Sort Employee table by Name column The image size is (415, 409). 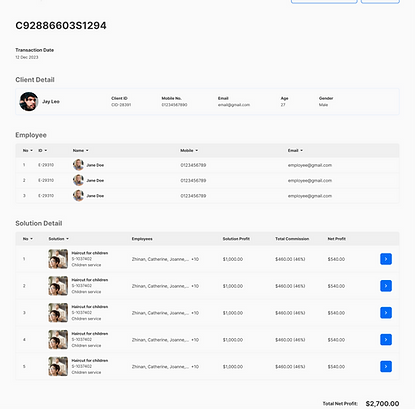pyautogui.click(x=81, y=151)
